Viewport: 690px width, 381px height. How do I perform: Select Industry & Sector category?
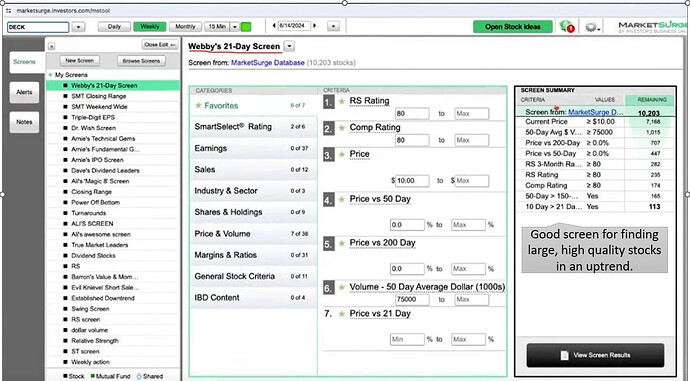[253, 191]
